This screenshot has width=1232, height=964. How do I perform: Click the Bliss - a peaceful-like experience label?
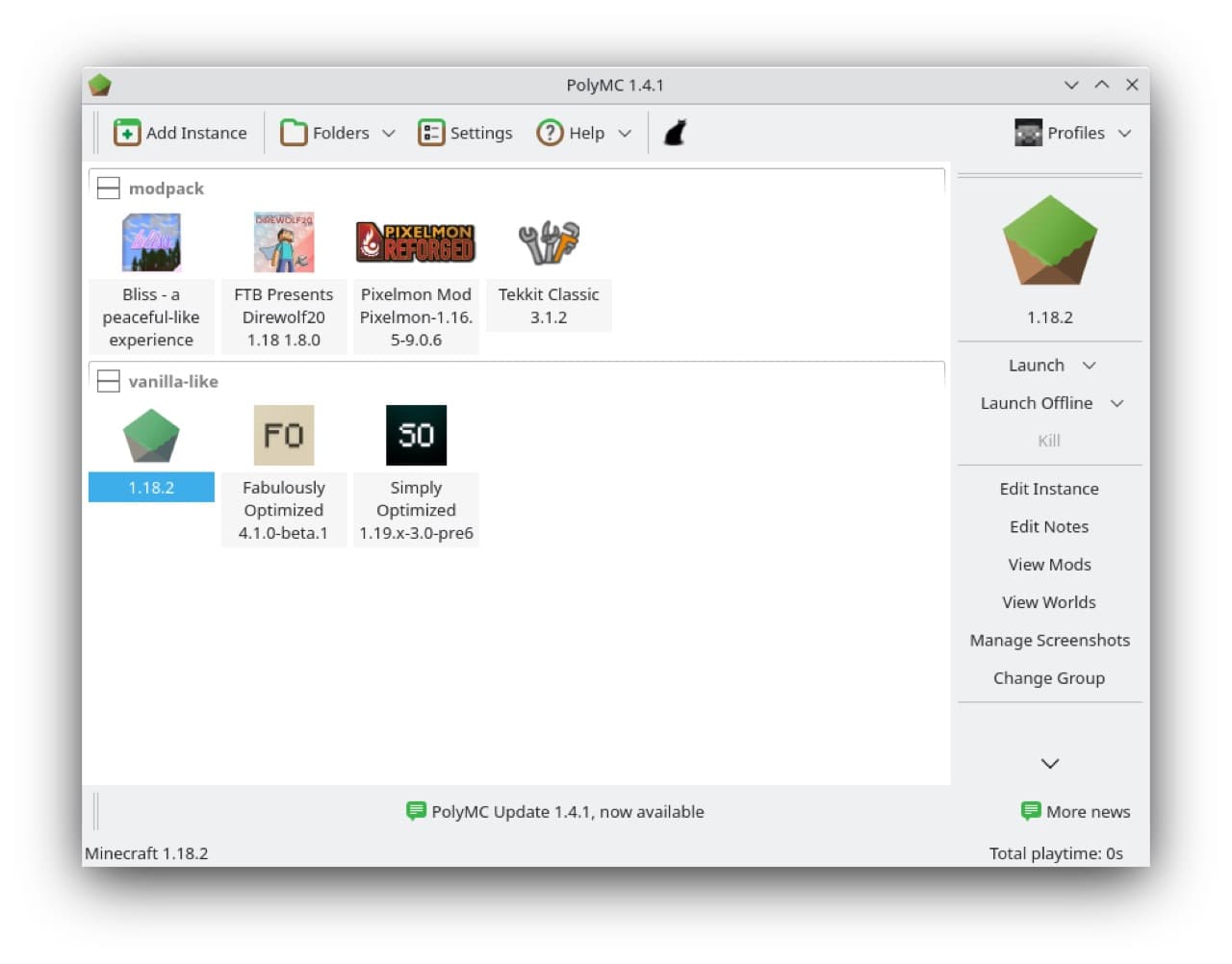tap(151, 317)
